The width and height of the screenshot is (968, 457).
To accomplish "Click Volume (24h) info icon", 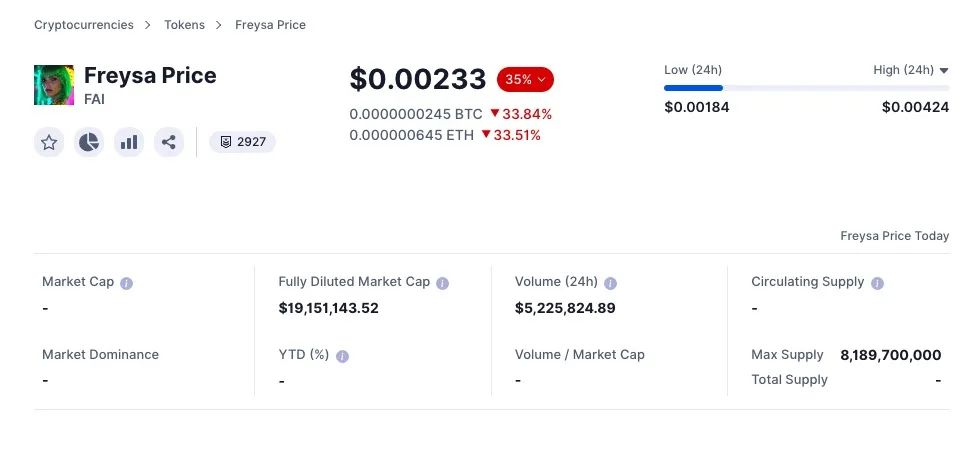I will [611, 283].
